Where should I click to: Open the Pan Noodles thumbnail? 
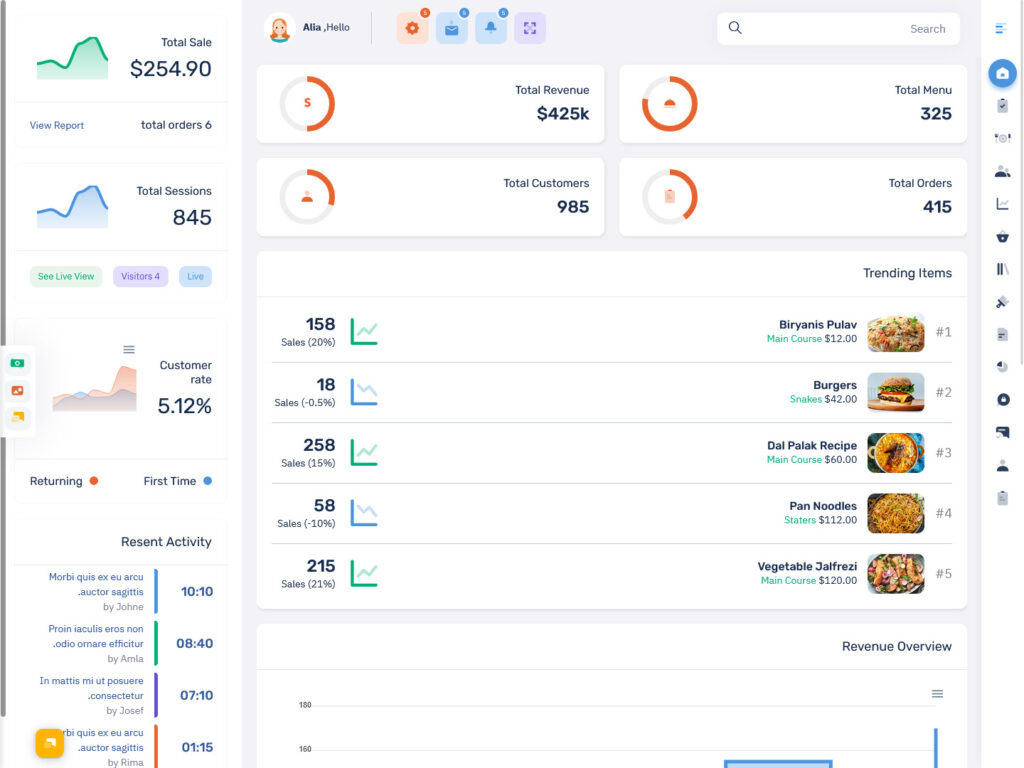pyautogui.click(x=895, y=513)
